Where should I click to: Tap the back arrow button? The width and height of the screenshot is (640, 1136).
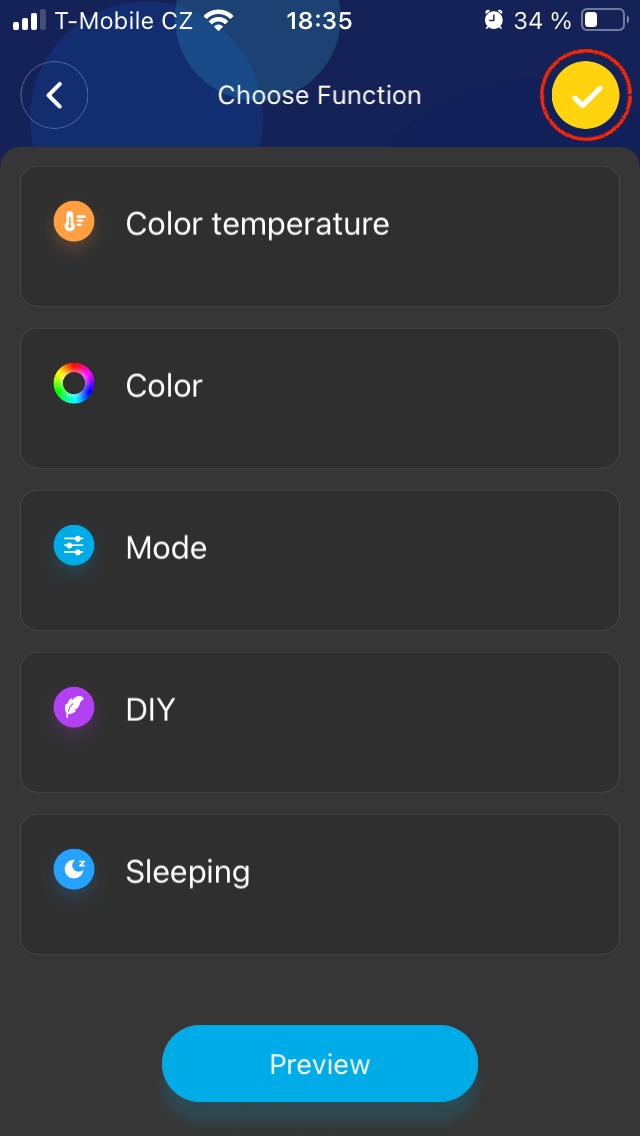pyautogui.click(x=55, y=95)
